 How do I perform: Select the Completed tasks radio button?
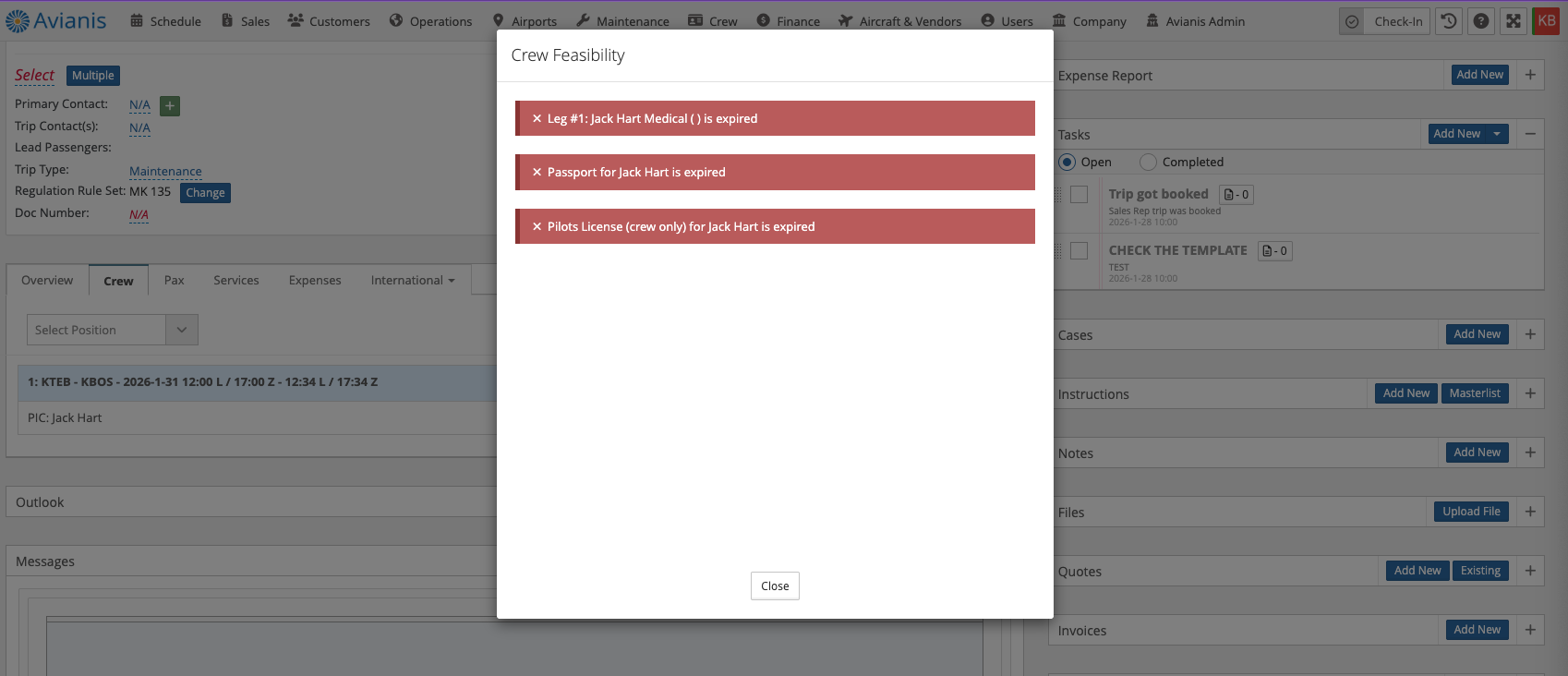pos(1149,163)
